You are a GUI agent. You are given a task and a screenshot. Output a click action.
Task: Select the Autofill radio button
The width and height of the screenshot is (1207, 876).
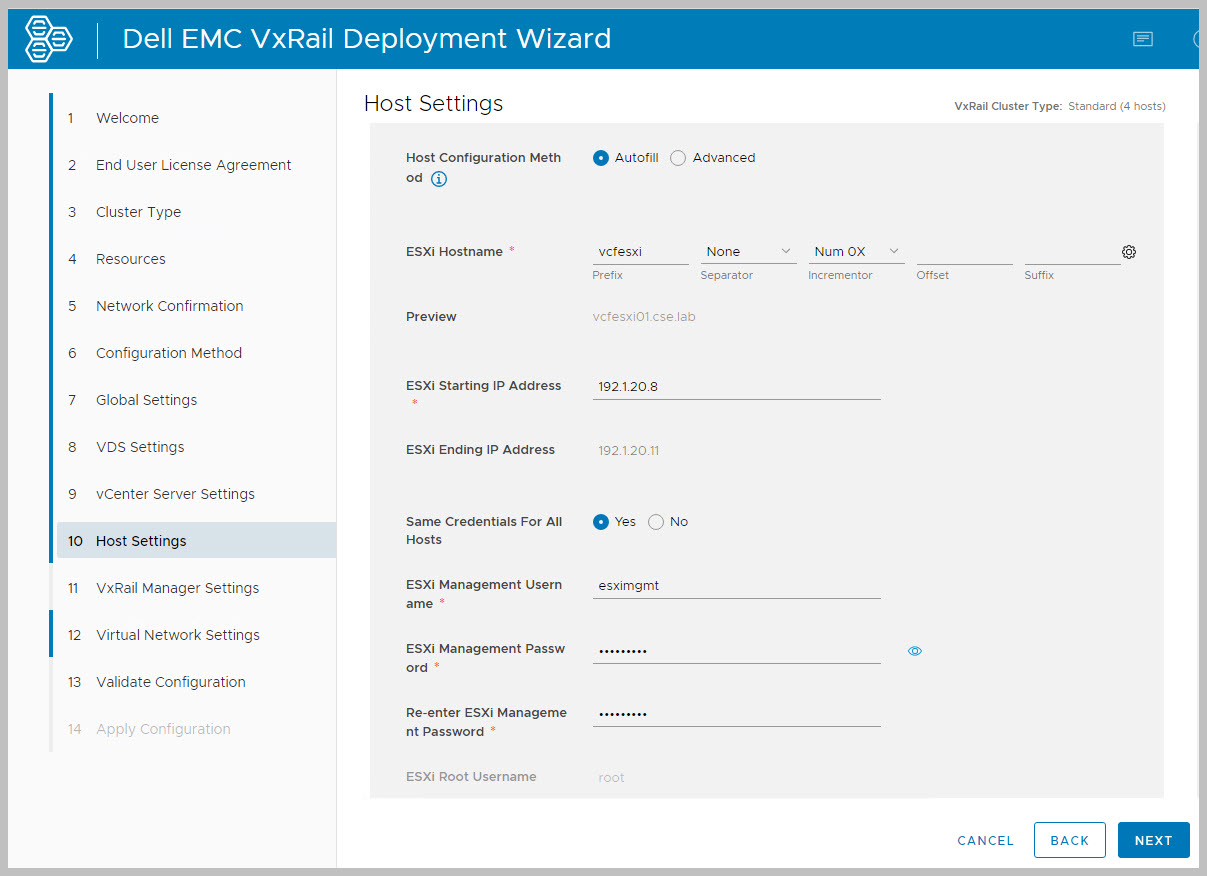click(x=601, y=158)
